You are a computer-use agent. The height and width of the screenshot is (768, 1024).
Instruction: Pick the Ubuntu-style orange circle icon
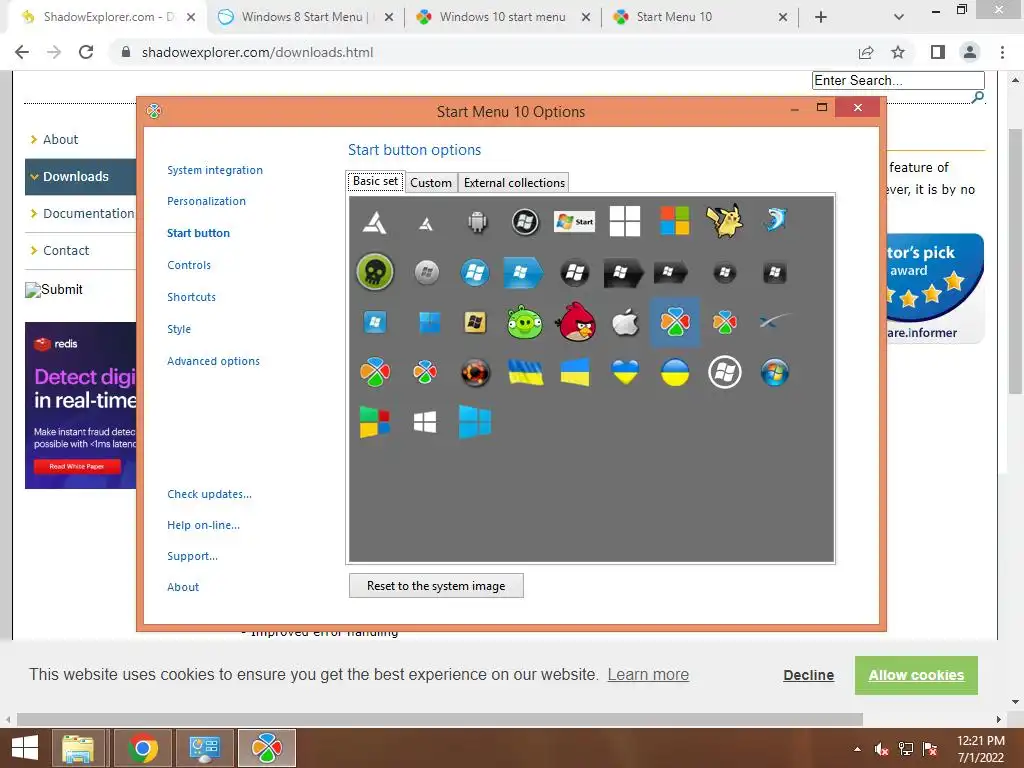[x=475, y=373]
